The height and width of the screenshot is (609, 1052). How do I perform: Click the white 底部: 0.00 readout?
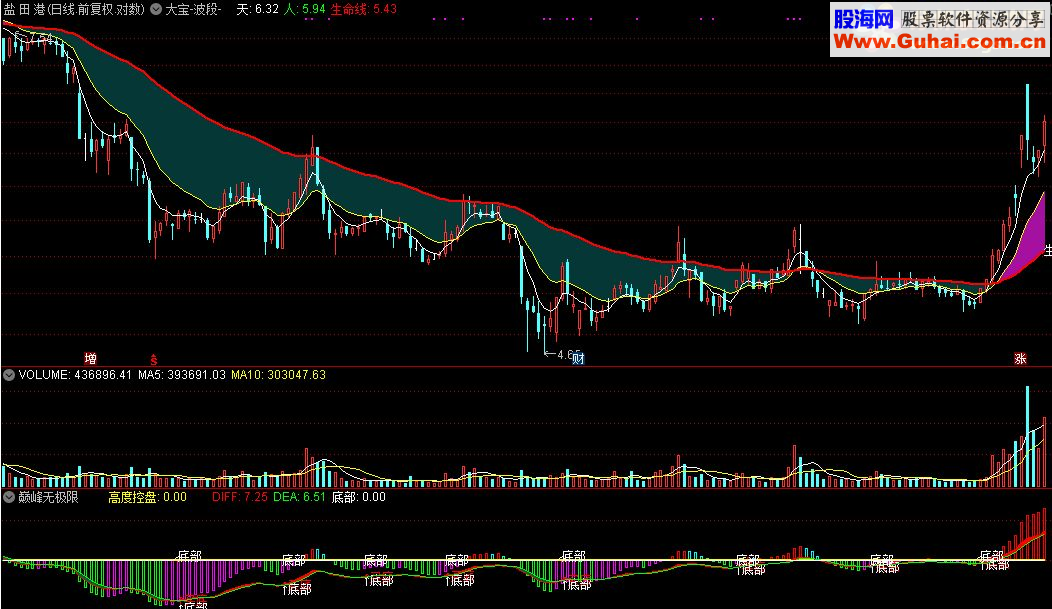click(359, 497)
